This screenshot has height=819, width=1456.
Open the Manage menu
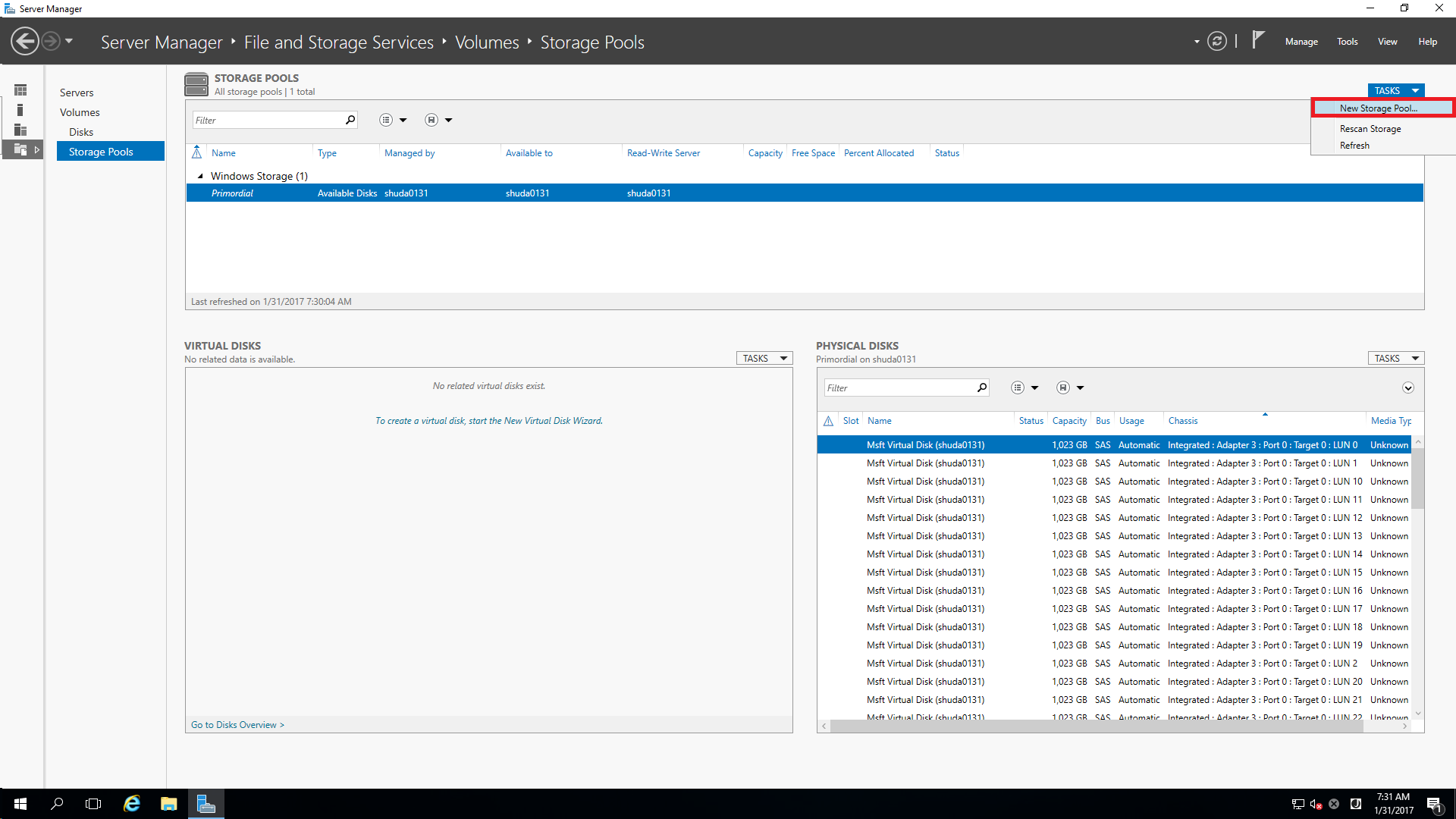pyautogui.click(x=1301, y=42)
